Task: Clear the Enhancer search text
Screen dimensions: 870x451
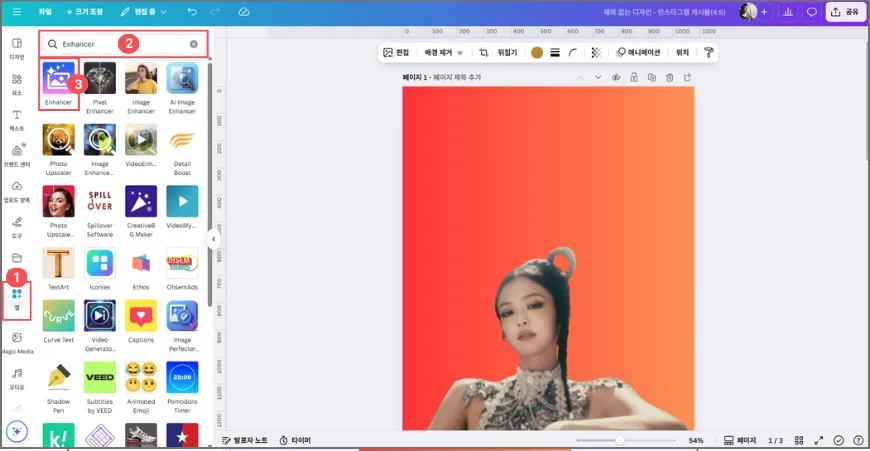Action: tap(194, 44)
